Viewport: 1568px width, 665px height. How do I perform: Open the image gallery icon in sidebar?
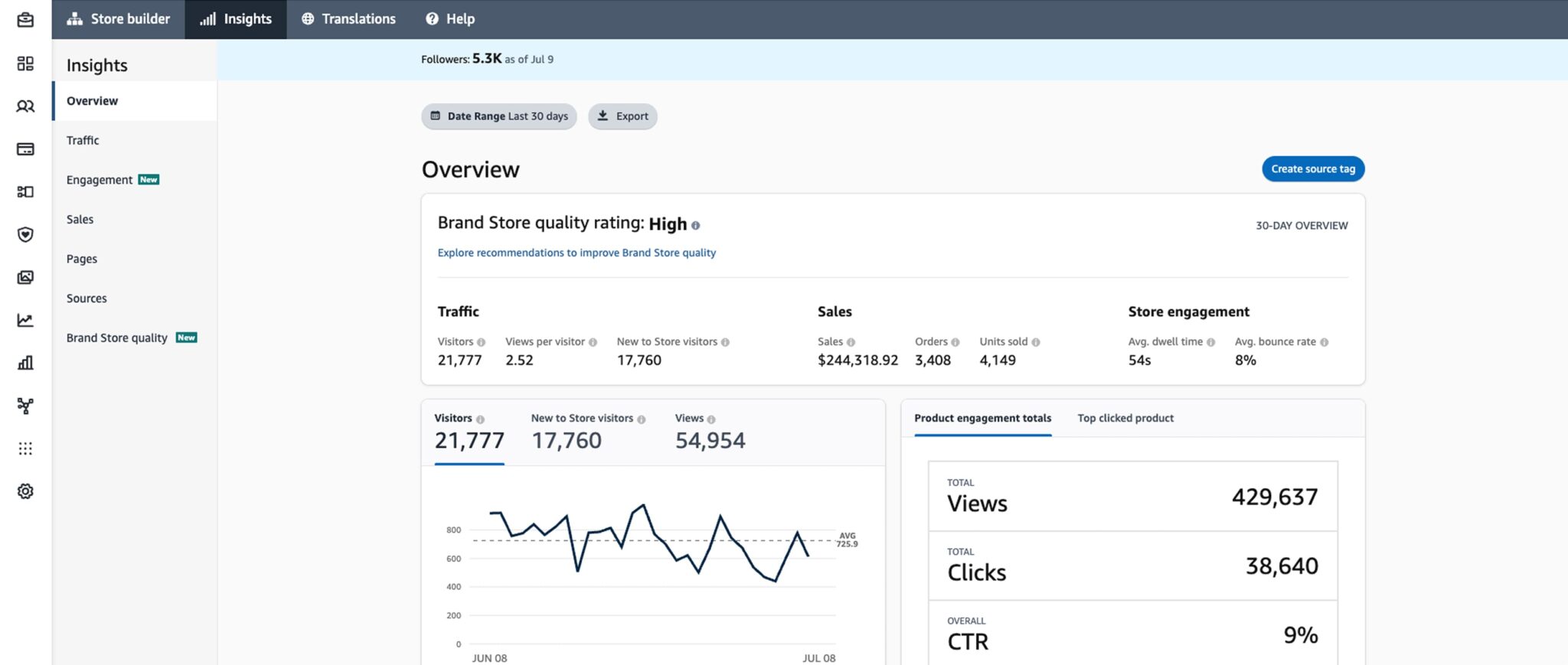[25, 277]
